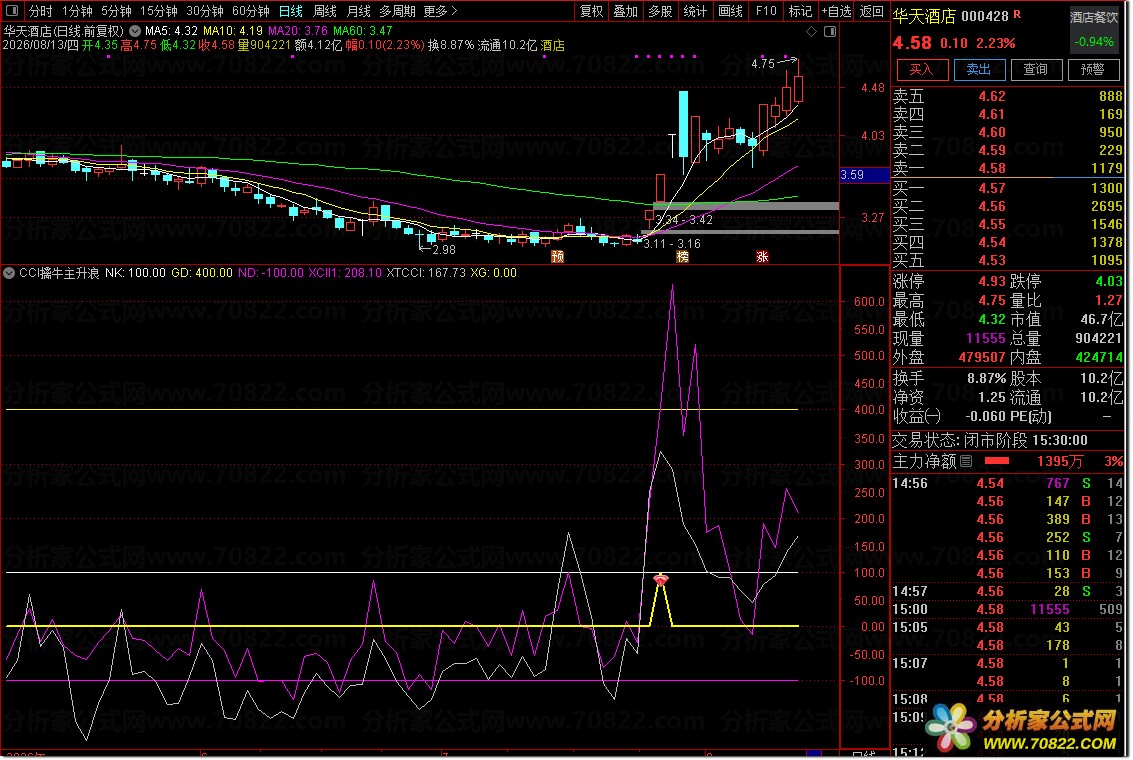This screenshot has width=1133, height=760.
Task: Click stock name 华天酒店 in quote panel
Action: (924, 16)
